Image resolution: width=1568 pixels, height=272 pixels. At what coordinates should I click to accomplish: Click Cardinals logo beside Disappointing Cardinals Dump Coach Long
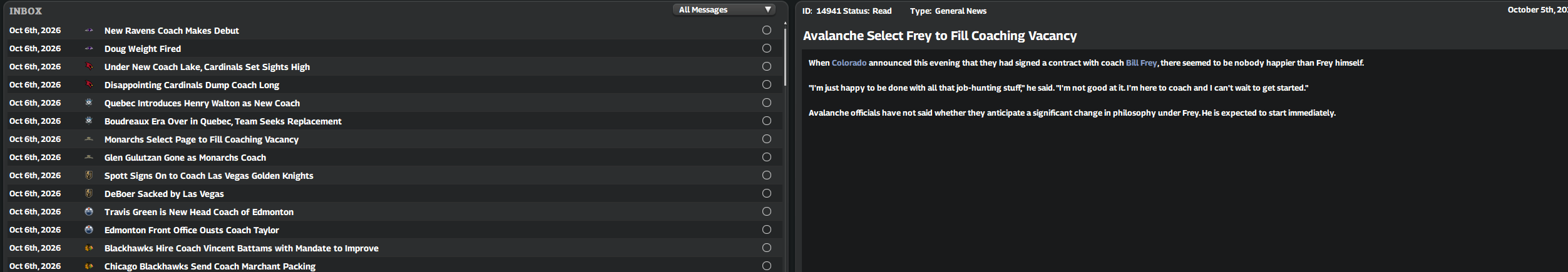[89, 85]
